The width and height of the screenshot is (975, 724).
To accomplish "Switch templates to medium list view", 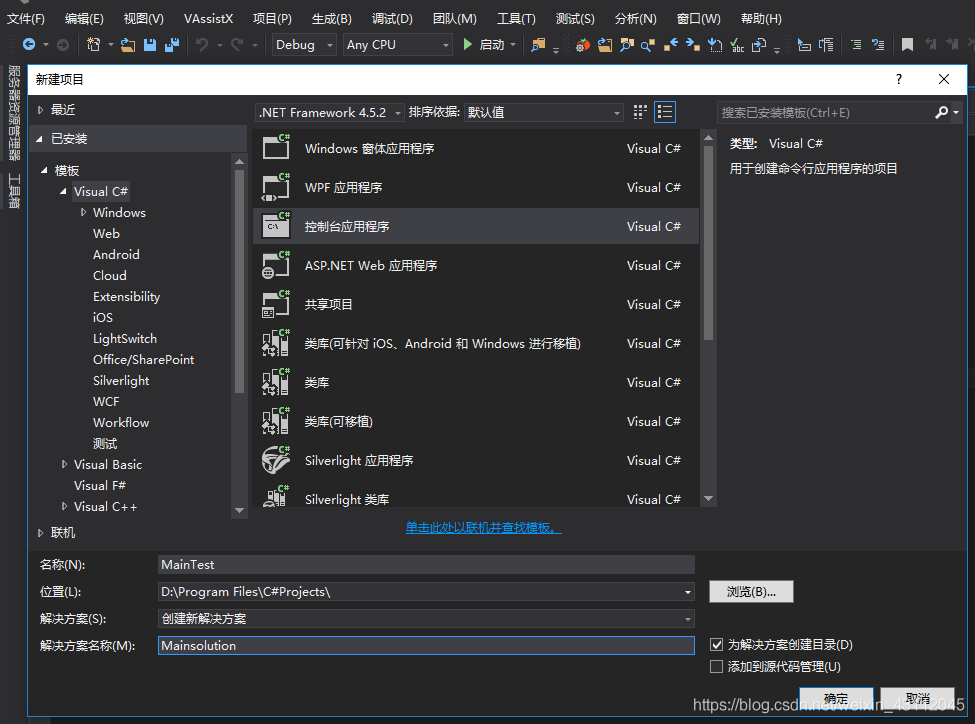I will point(665,113).
